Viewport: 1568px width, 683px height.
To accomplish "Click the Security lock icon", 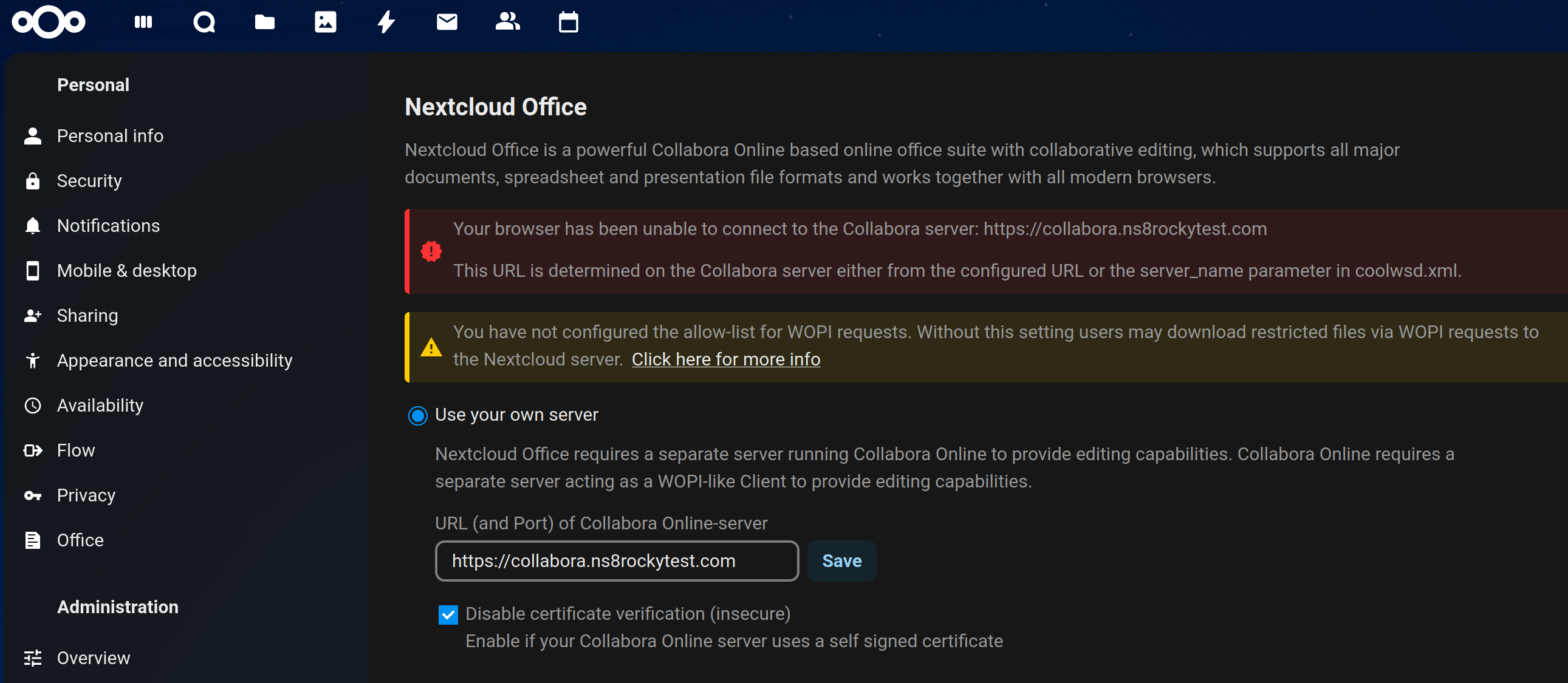I will click(33, 181).
